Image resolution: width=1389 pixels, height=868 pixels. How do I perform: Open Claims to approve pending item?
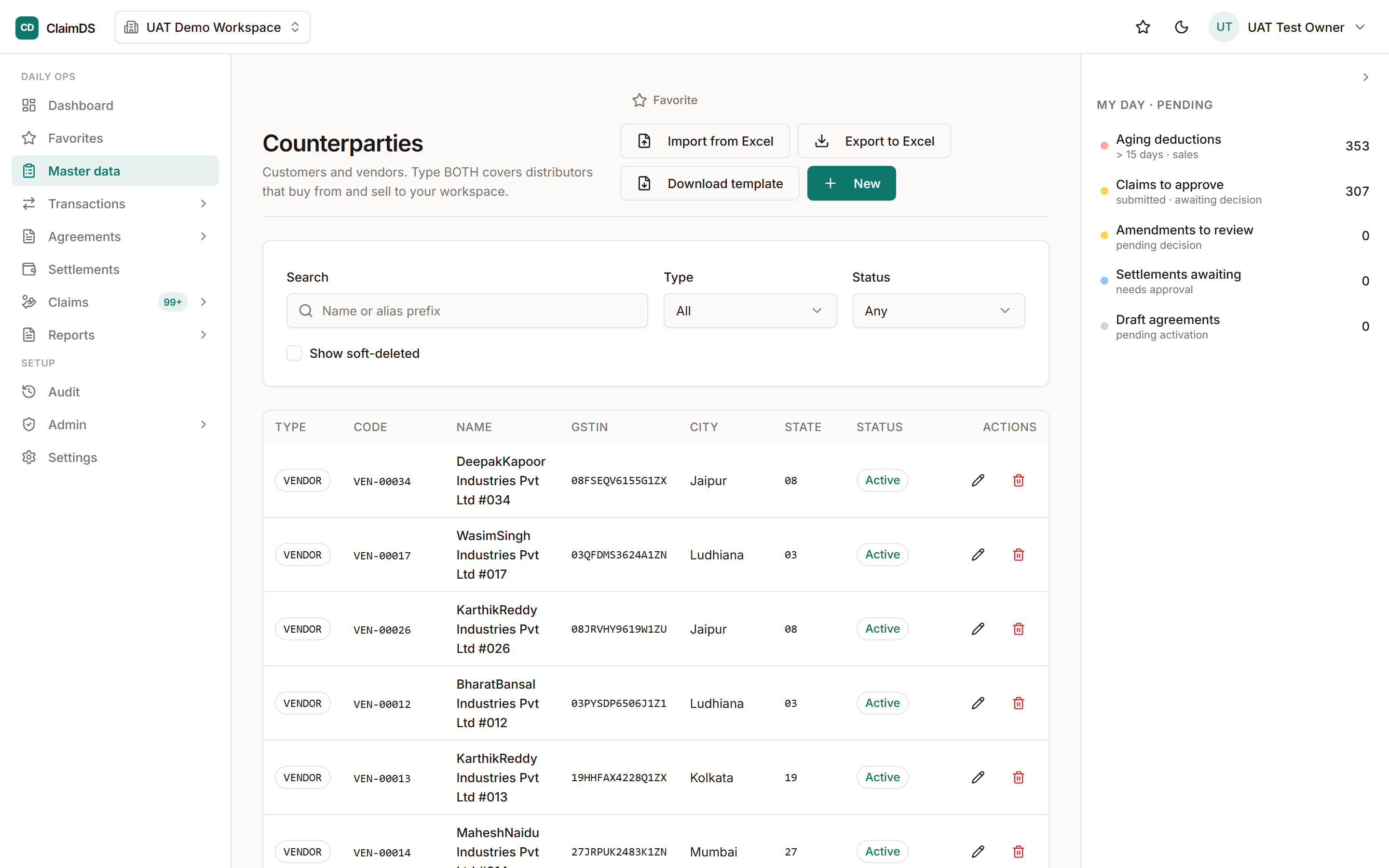[1234, 192]
